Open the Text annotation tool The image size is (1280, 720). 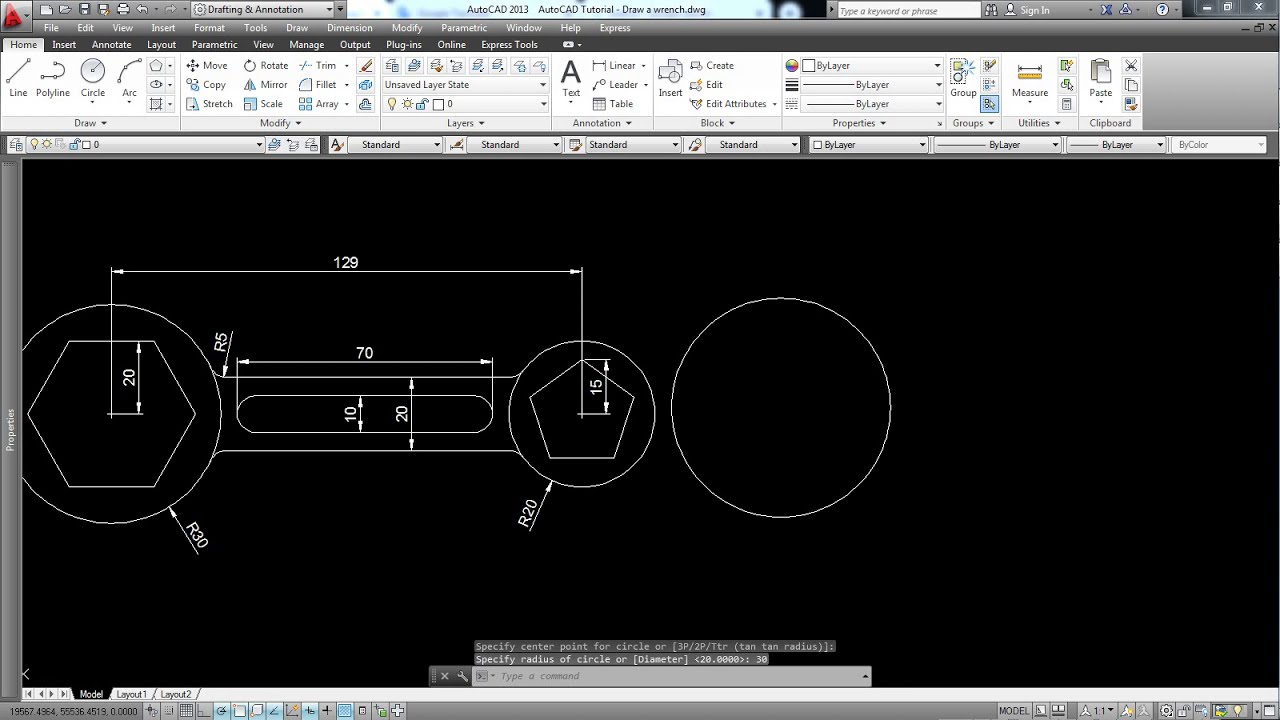(571, 79)
